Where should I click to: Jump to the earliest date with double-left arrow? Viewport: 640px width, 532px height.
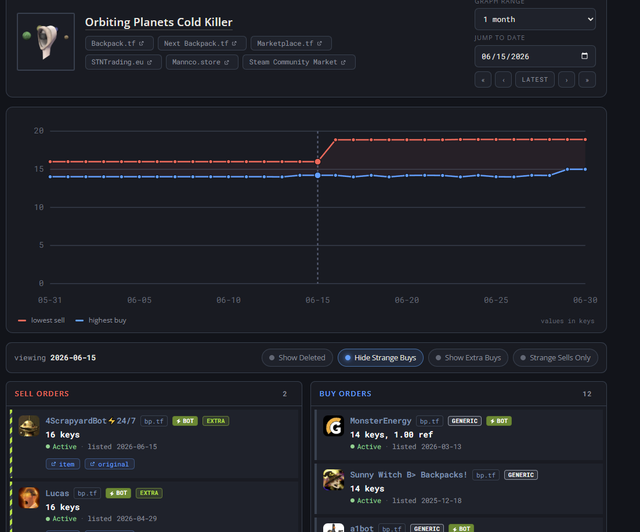483,80
